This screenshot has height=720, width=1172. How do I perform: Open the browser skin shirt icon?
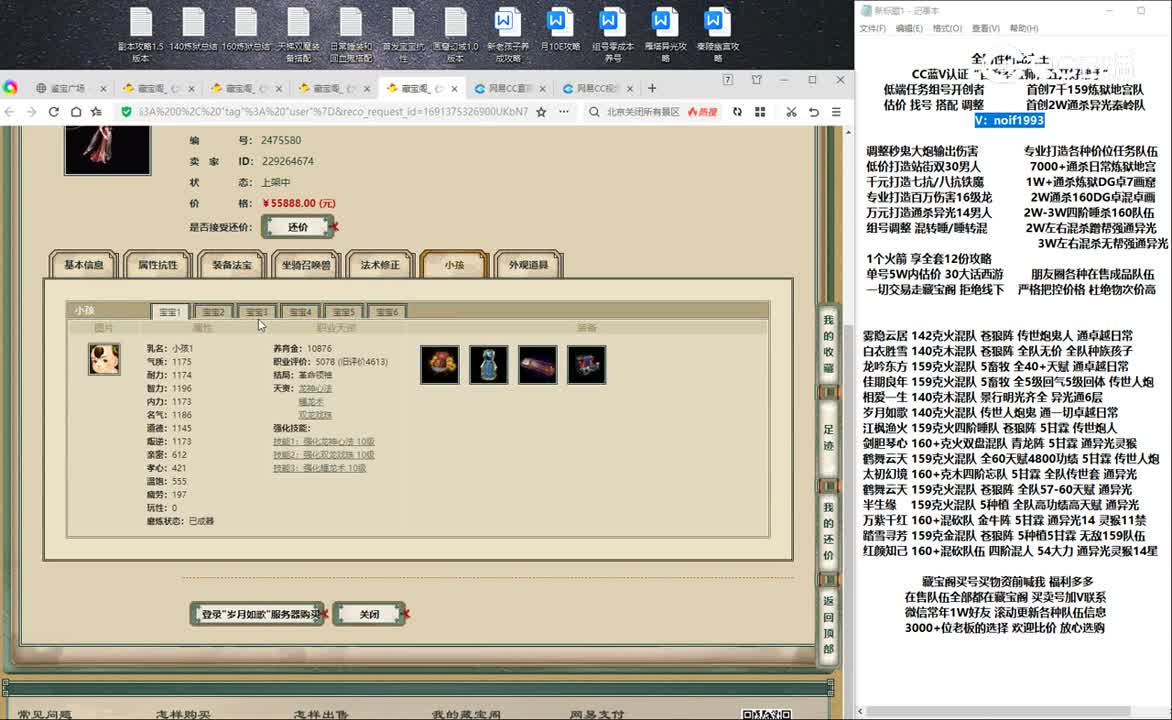click(x=756, y=80)
